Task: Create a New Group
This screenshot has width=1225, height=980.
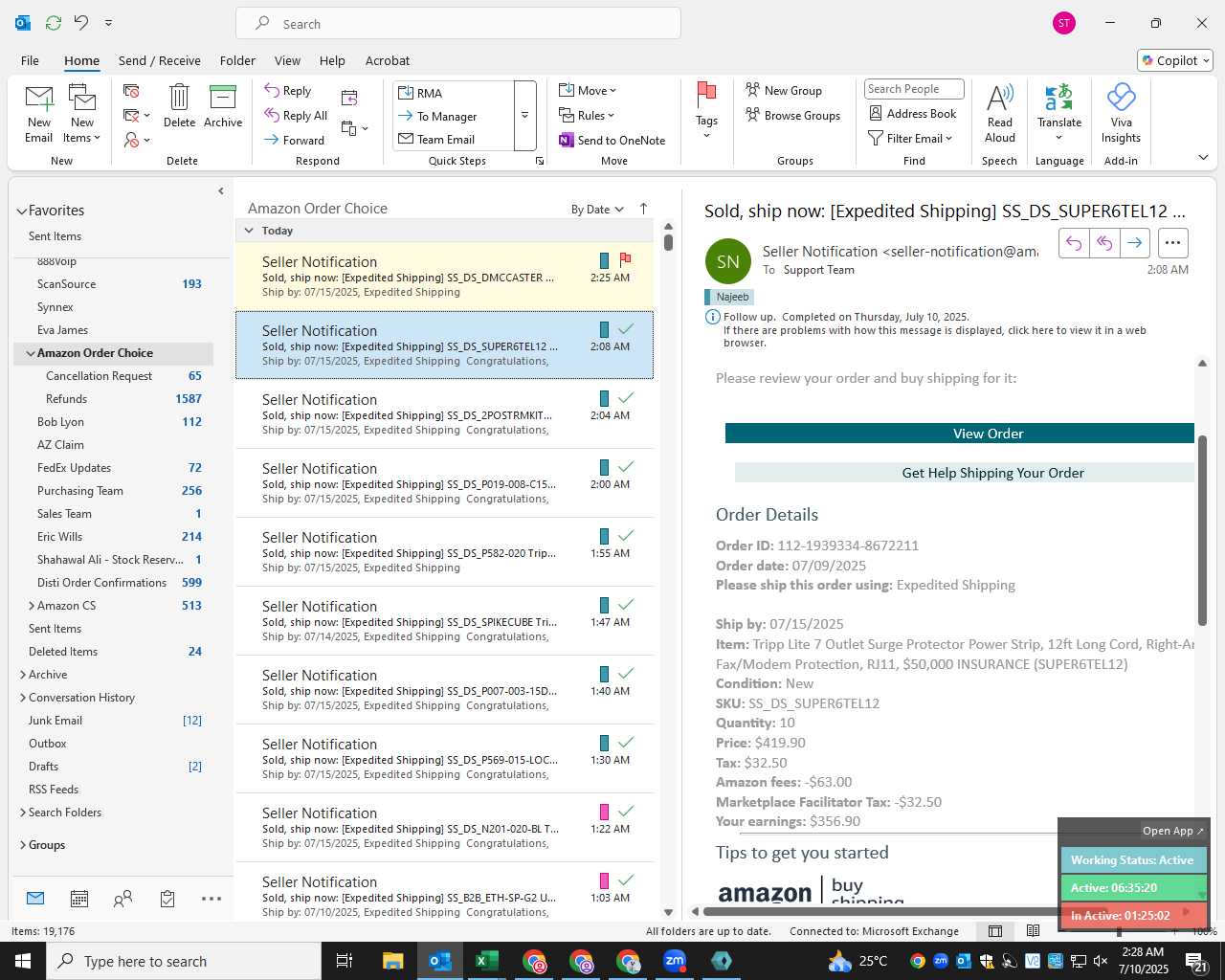Action: pos(784,90)
